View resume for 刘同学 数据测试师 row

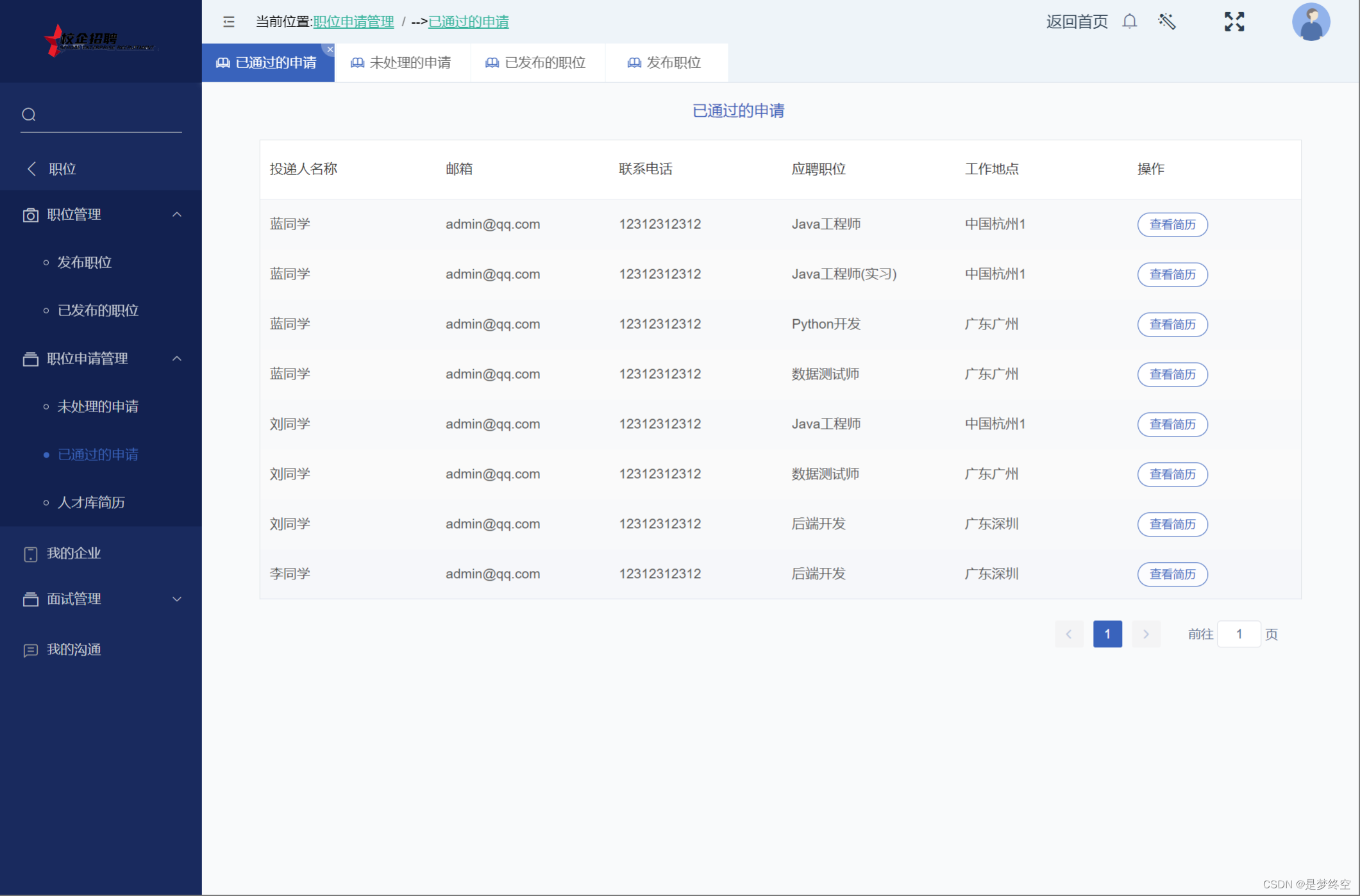pyautogui.click(x=1172, y=475)
